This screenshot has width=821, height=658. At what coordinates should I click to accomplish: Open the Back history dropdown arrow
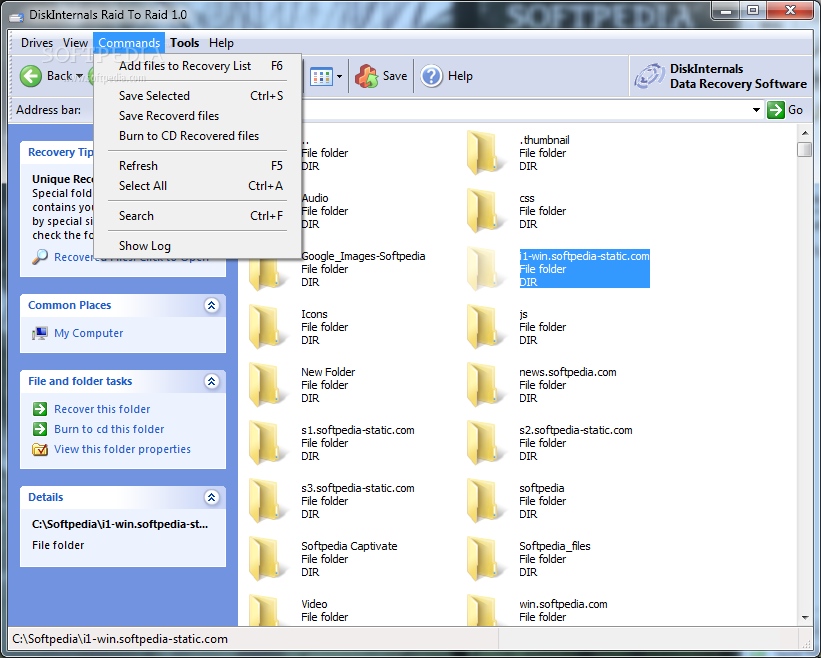79,76
